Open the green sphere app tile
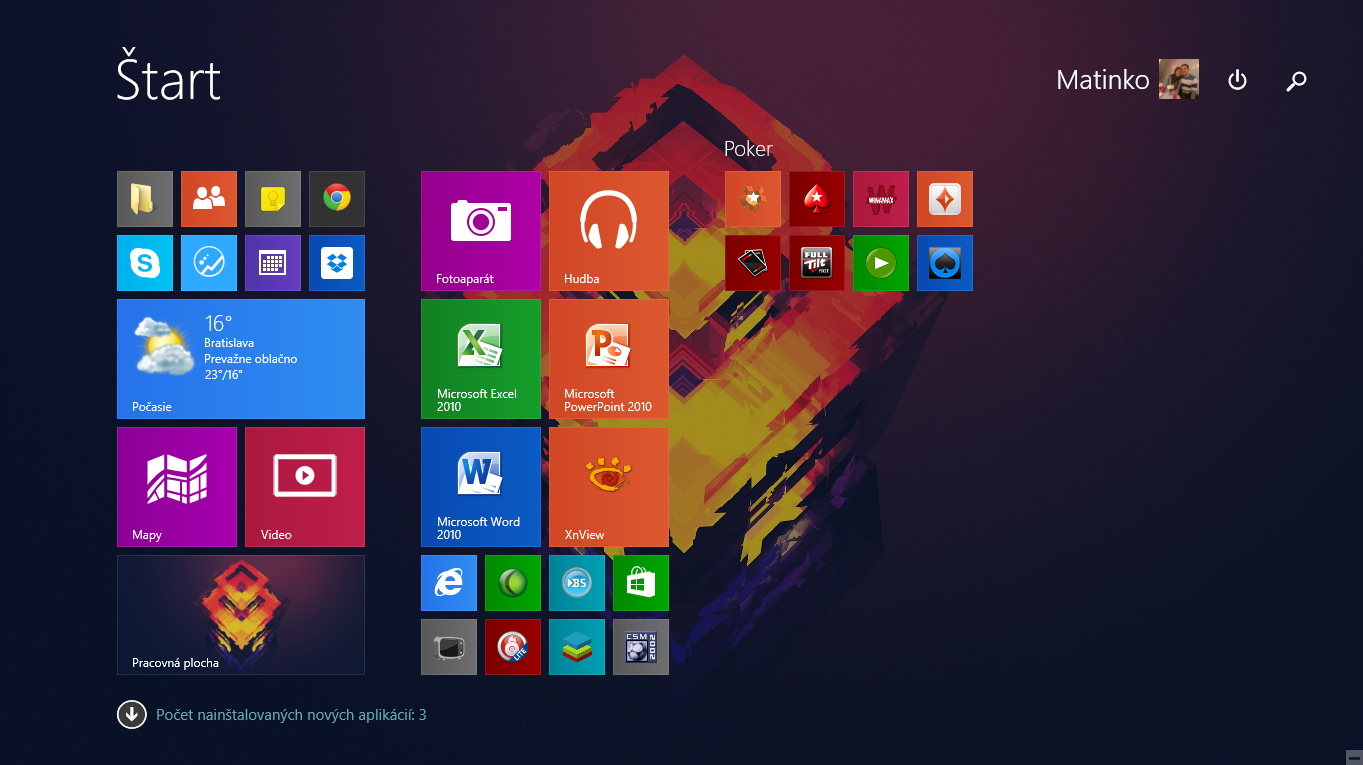Image resolution: width=1363 pixels, height=765 pixels. click(513, 583)
